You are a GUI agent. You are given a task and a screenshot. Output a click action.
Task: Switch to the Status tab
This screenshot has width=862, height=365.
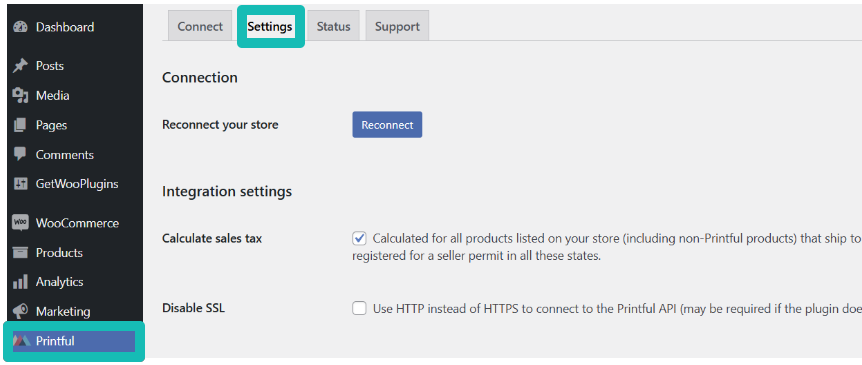pyautogui.click(x=333, y=26)
